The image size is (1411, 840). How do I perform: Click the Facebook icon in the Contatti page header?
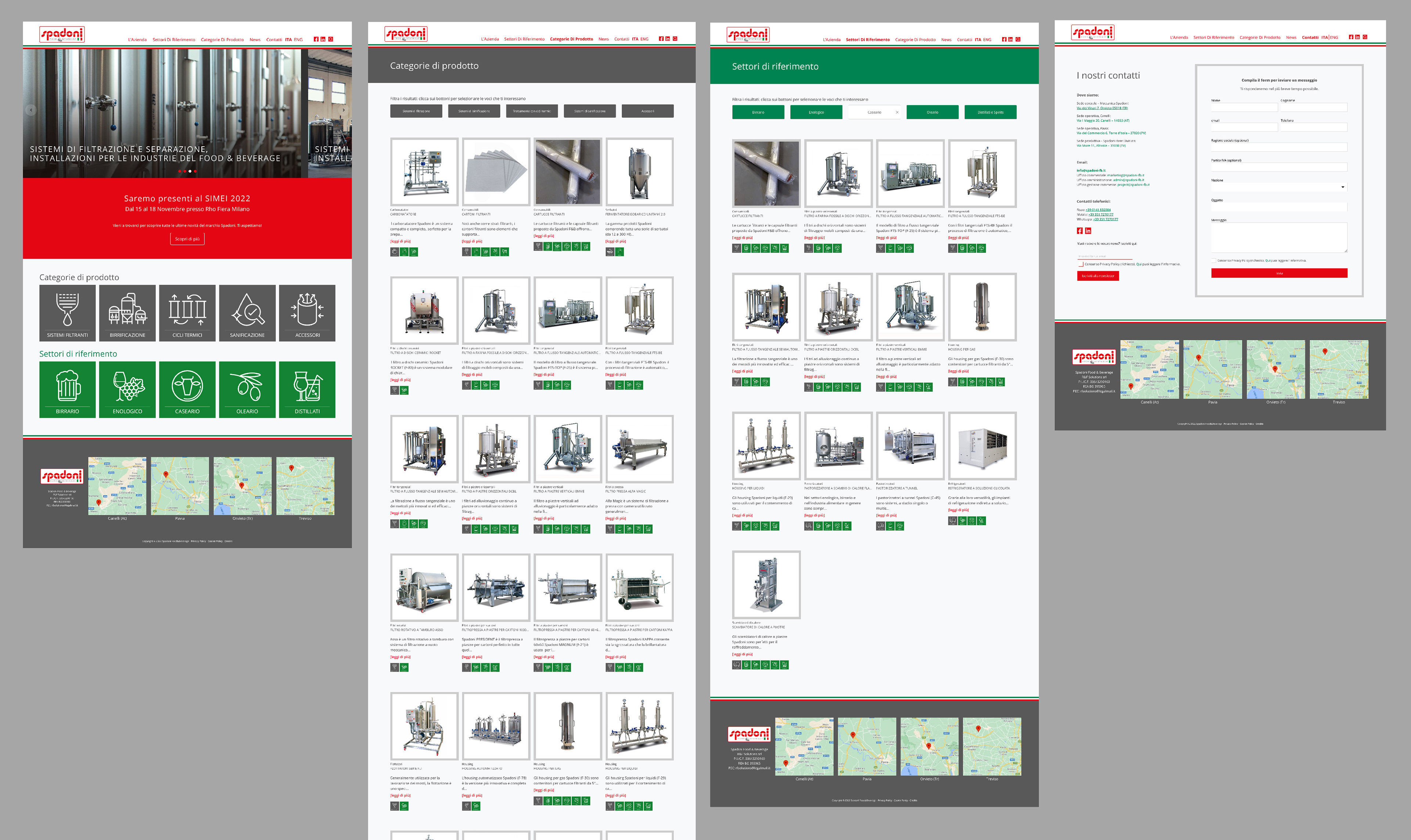point(1351,37)
